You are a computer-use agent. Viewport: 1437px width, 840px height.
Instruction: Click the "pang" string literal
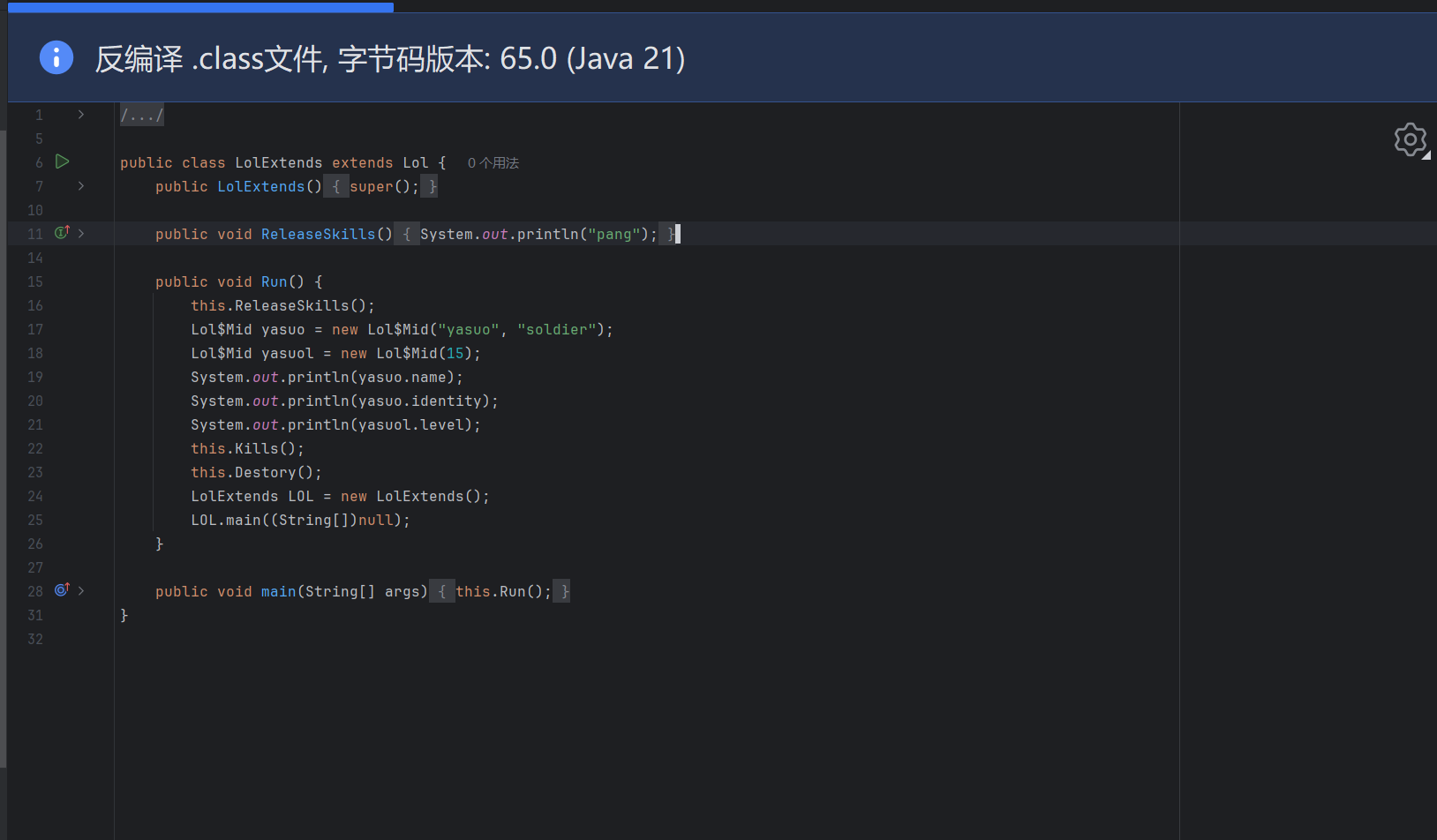[614, 235]
